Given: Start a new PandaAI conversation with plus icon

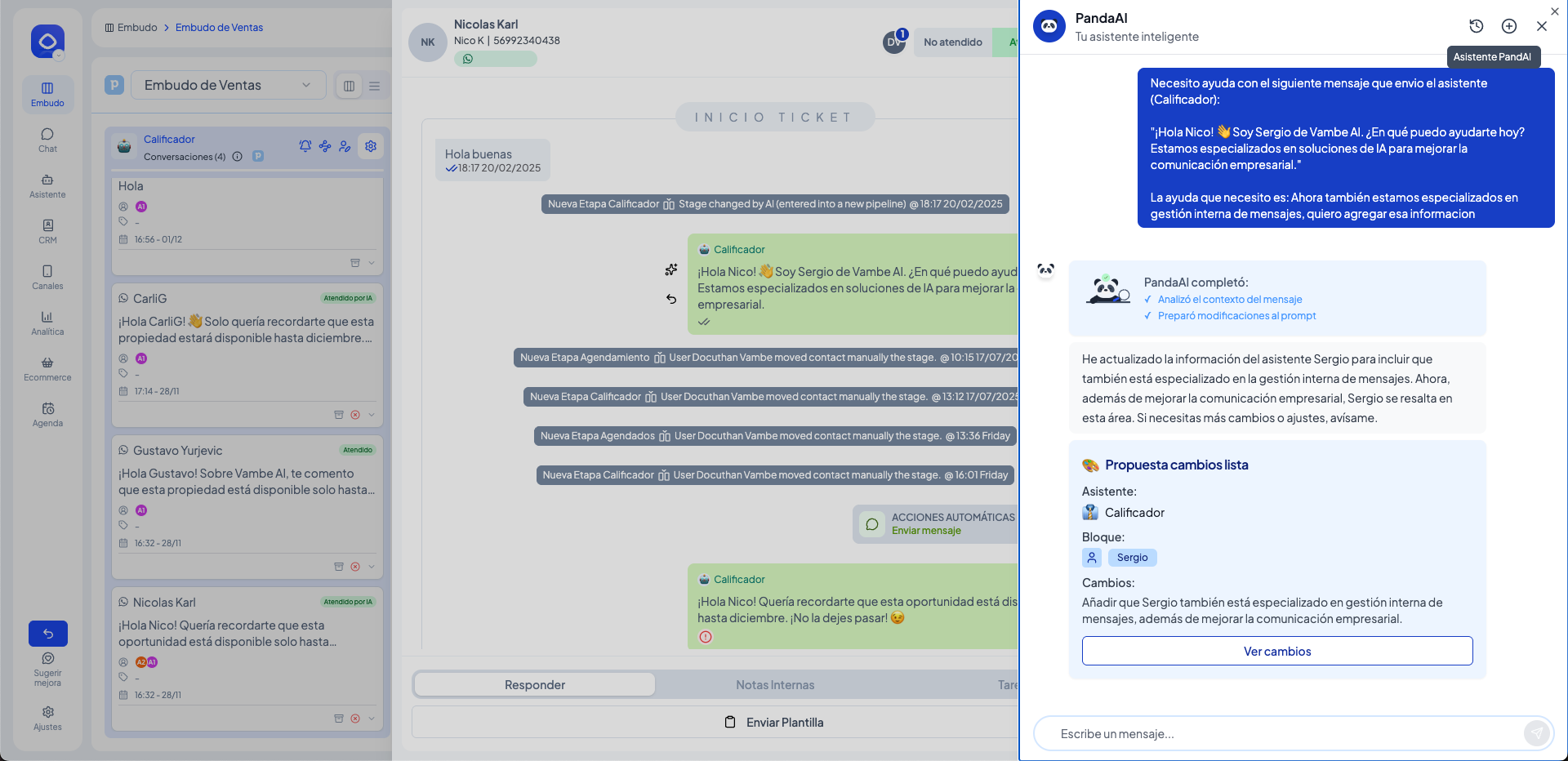Looking at the screenshot, I should pos(1509,26).
